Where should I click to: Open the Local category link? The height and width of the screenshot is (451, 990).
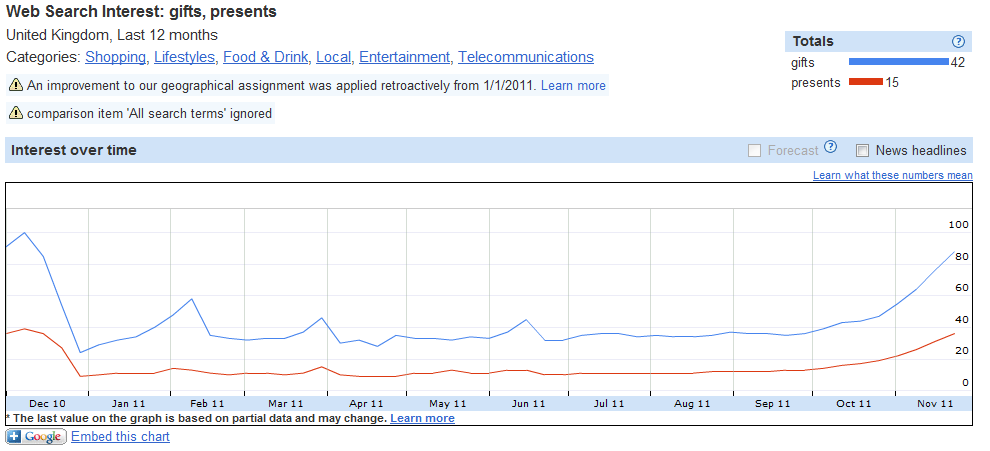click(x=333, y=57)
